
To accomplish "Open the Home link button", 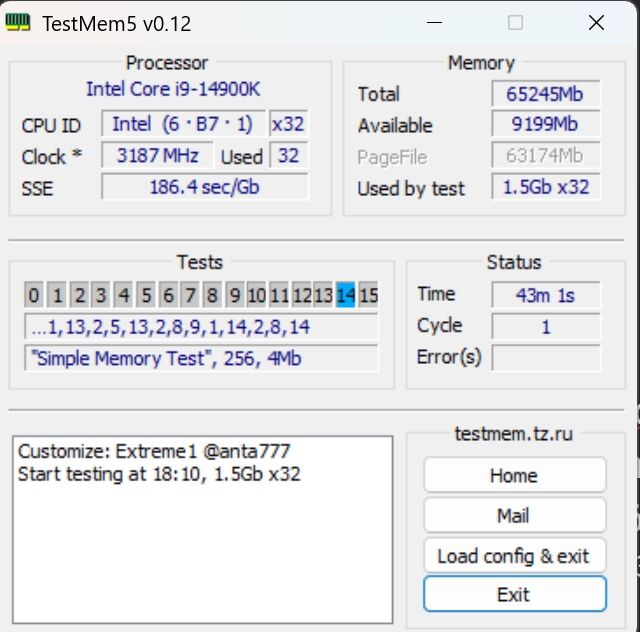I will pyautogui.click(x=515, y=475).
